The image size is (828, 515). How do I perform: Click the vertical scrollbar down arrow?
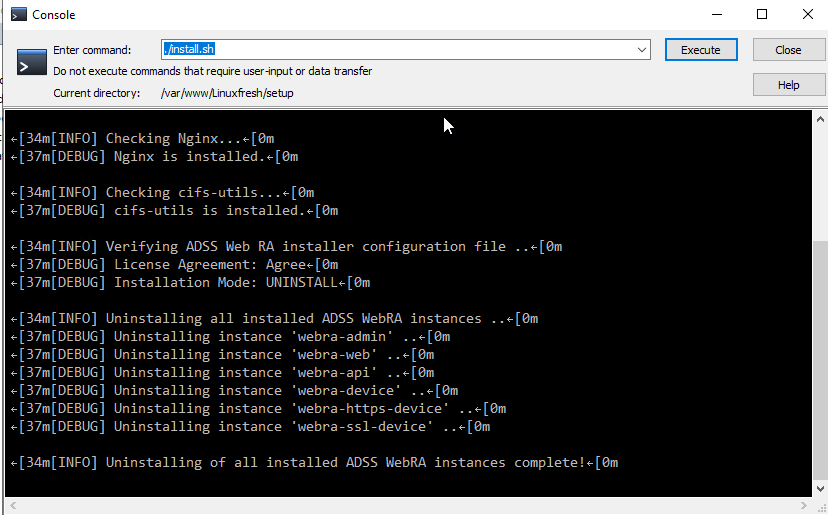coord(820,489)
